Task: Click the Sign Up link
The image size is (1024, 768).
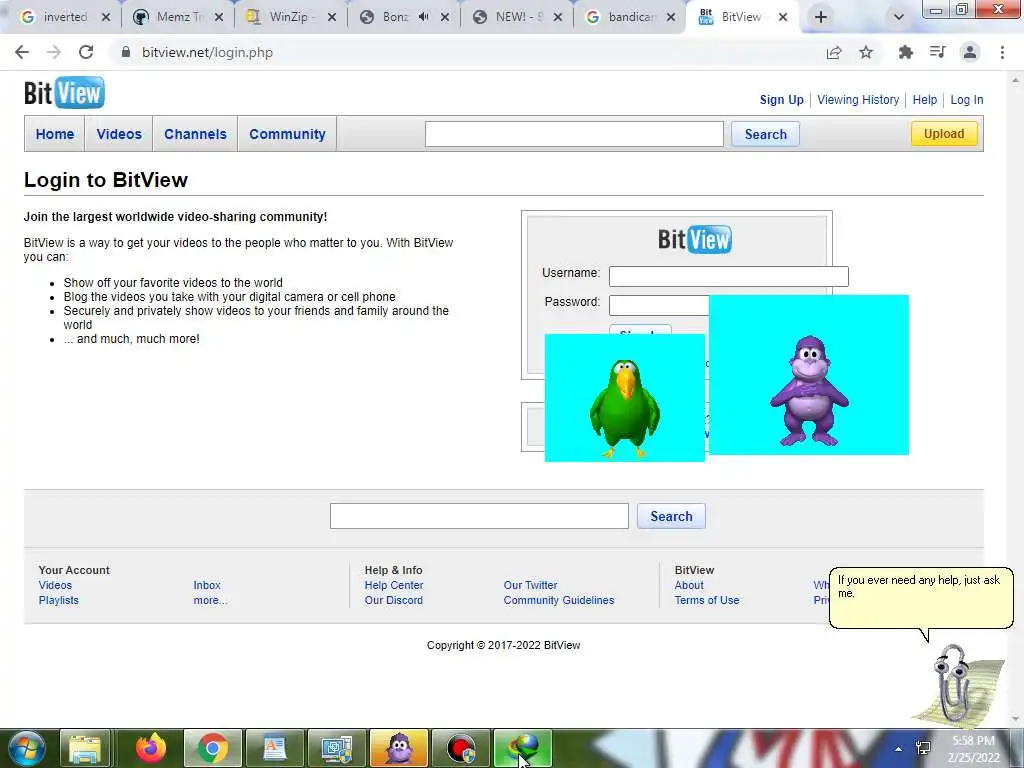Action: tap(782, 100)
